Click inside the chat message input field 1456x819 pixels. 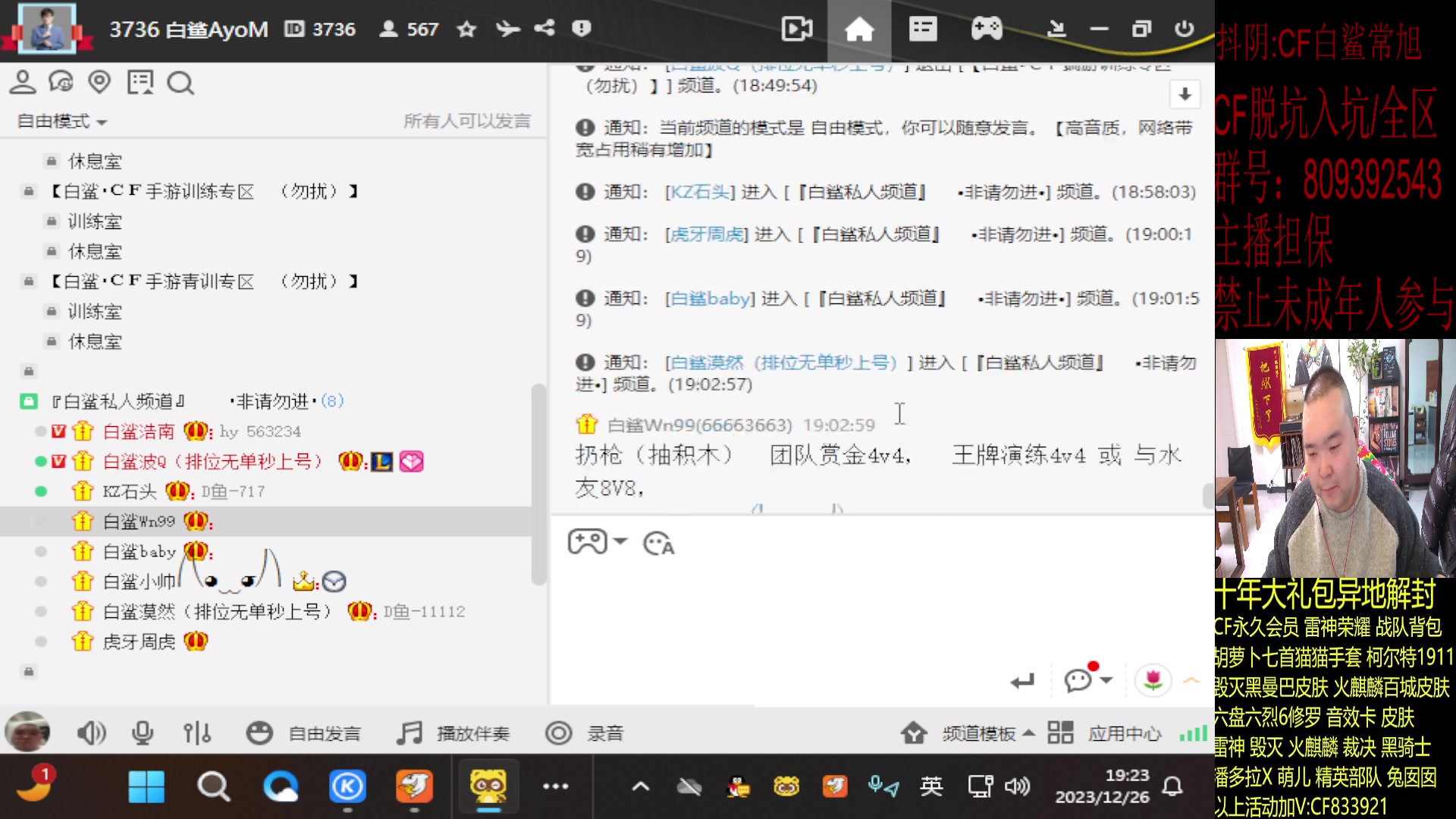point(834,607)
